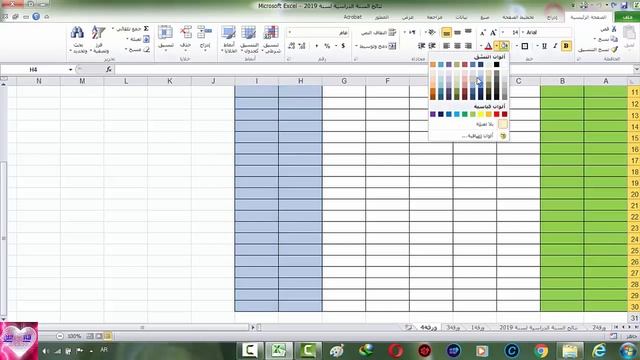Select column H header
The width and height of the screenshot is (640, 360).
(x=300, y=81)
